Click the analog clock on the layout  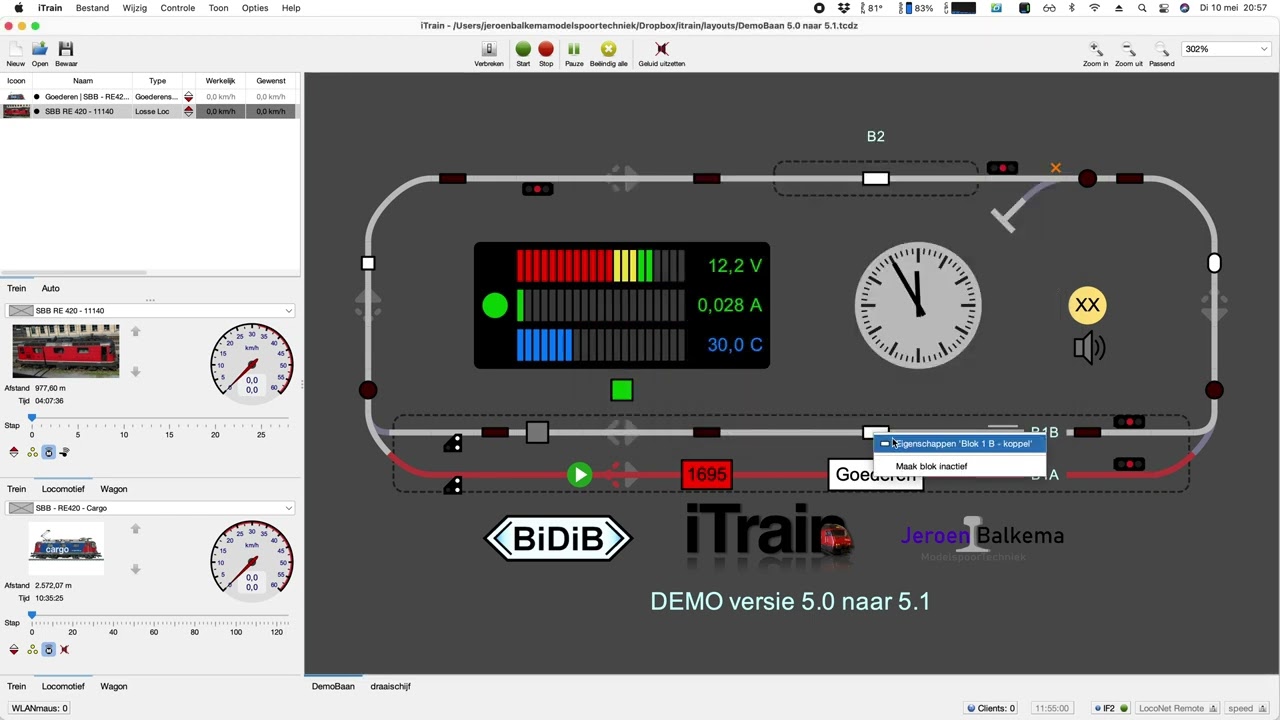[918, 305]
